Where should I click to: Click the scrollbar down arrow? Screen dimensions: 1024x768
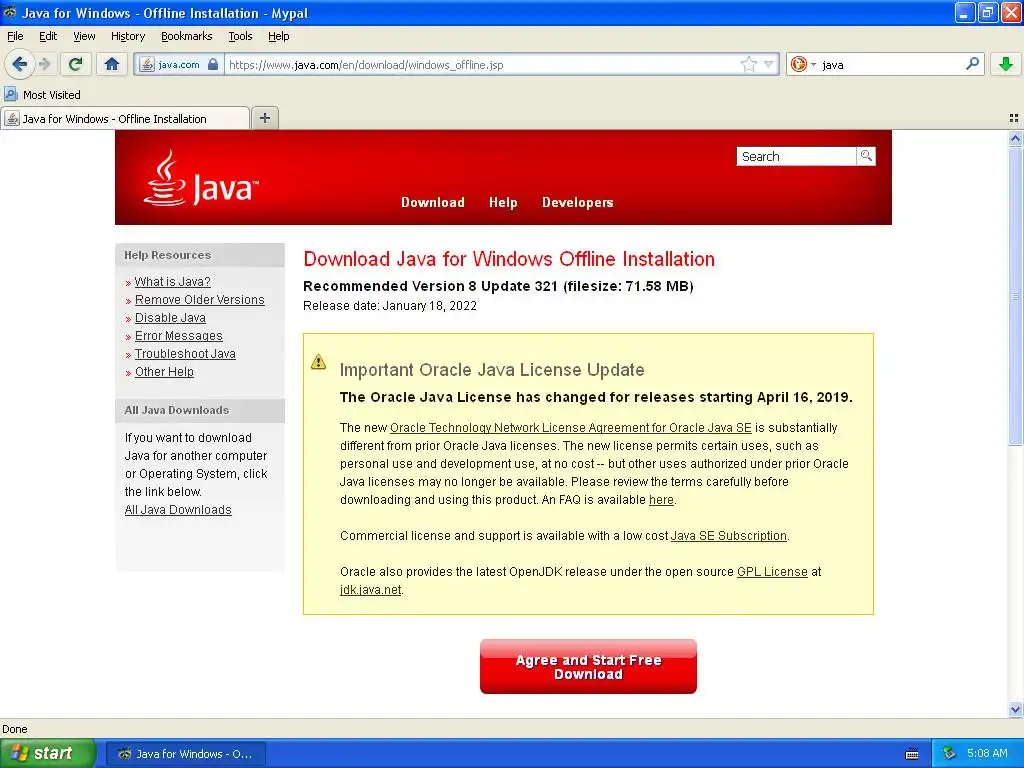[1015, 709]
